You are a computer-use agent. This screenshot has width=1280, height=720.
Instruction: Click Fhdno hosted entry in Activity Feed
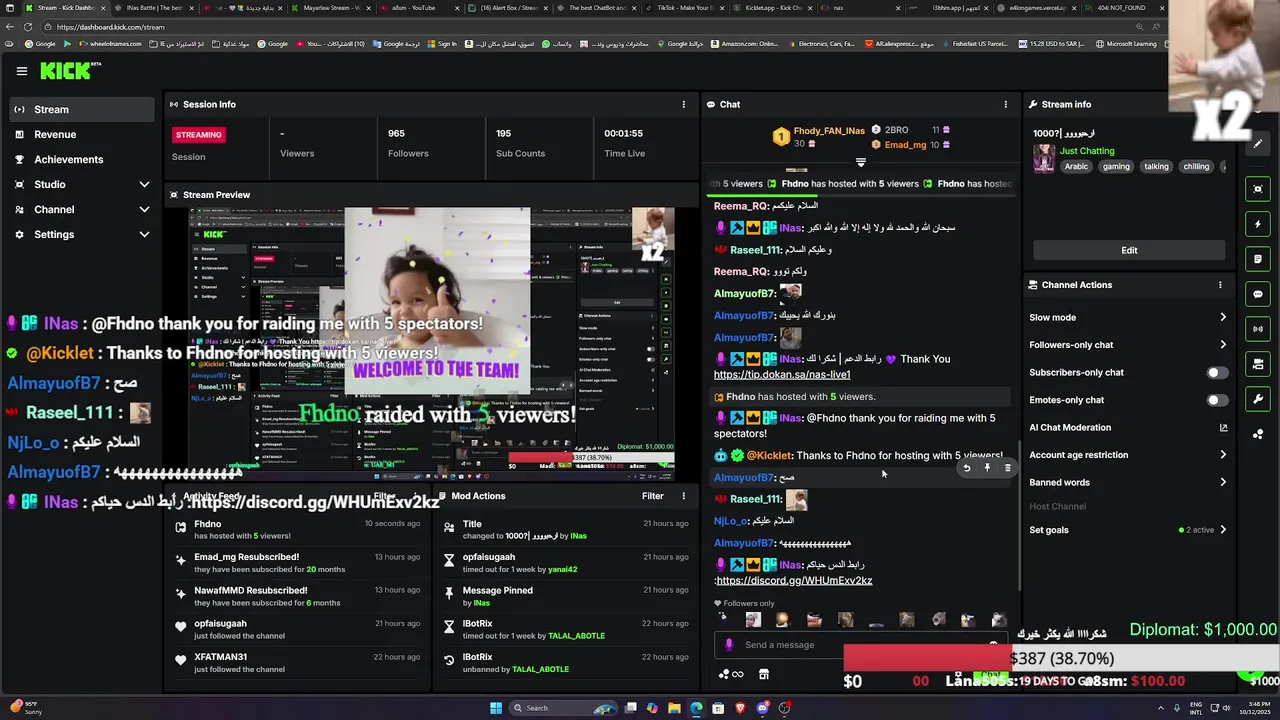297,530
